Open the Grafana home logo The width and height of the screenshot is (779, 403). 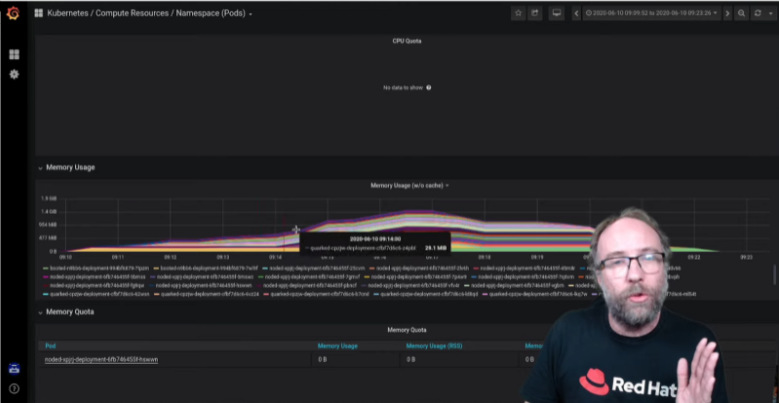[13, 13]
